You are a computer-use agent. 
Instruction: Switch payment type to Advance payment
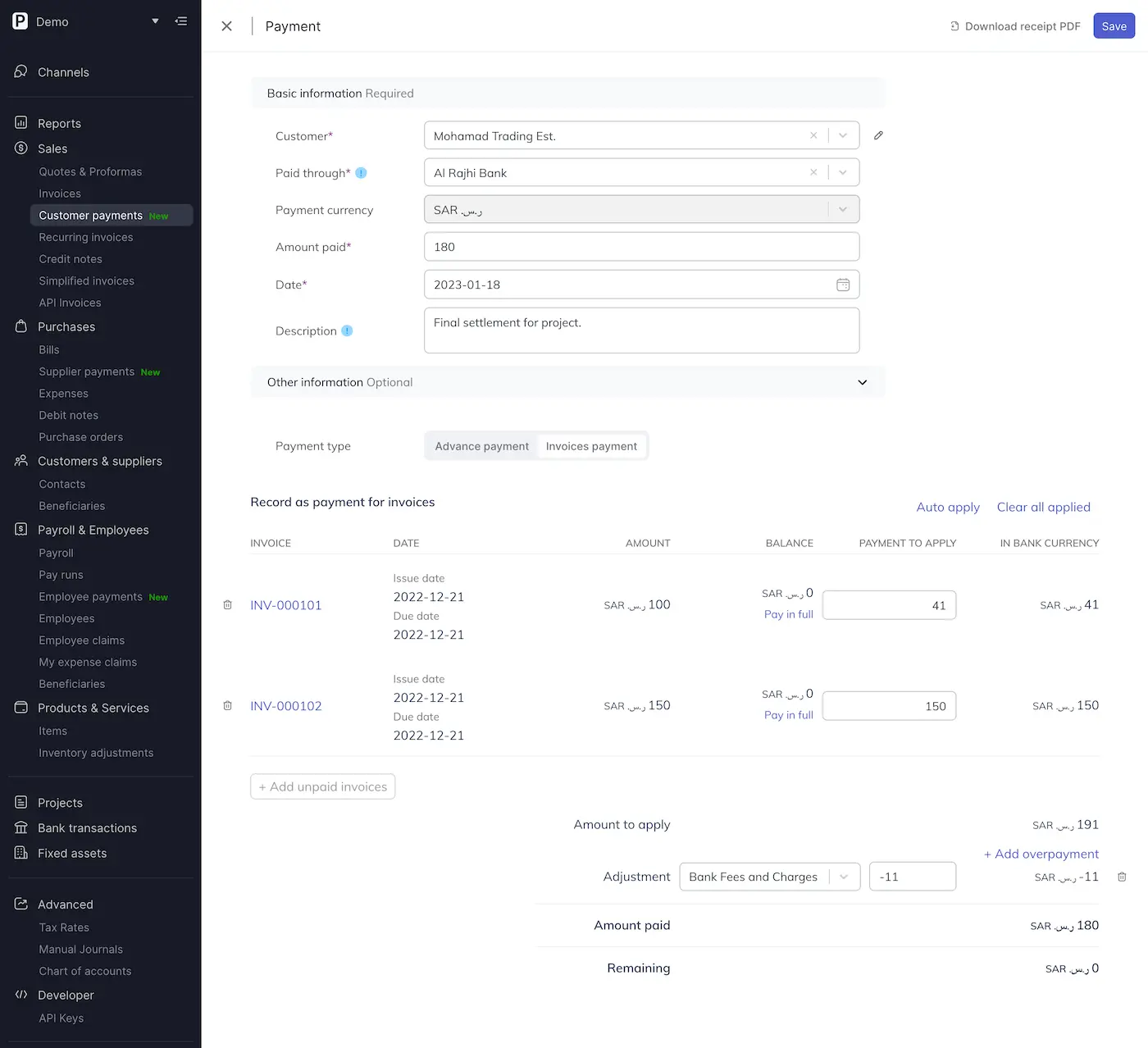(481, 446)
